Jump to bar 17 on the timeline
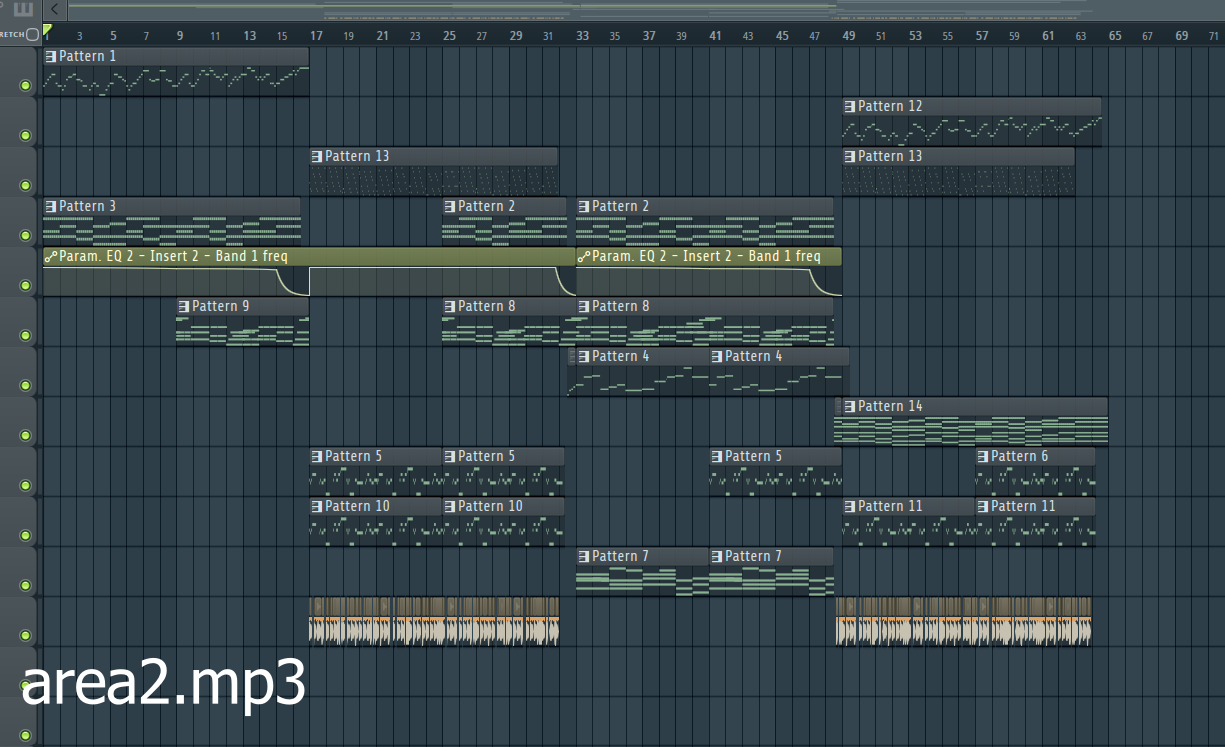 pyautogui.click(x=316, y=36)
